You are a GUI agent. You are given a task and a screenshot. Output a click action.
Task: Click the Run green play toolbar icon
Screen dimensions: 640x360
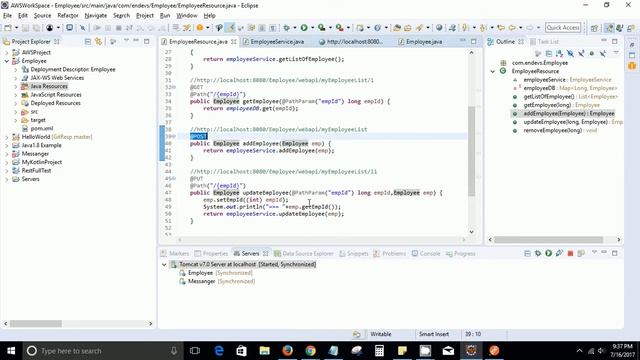tap(304, 28)
